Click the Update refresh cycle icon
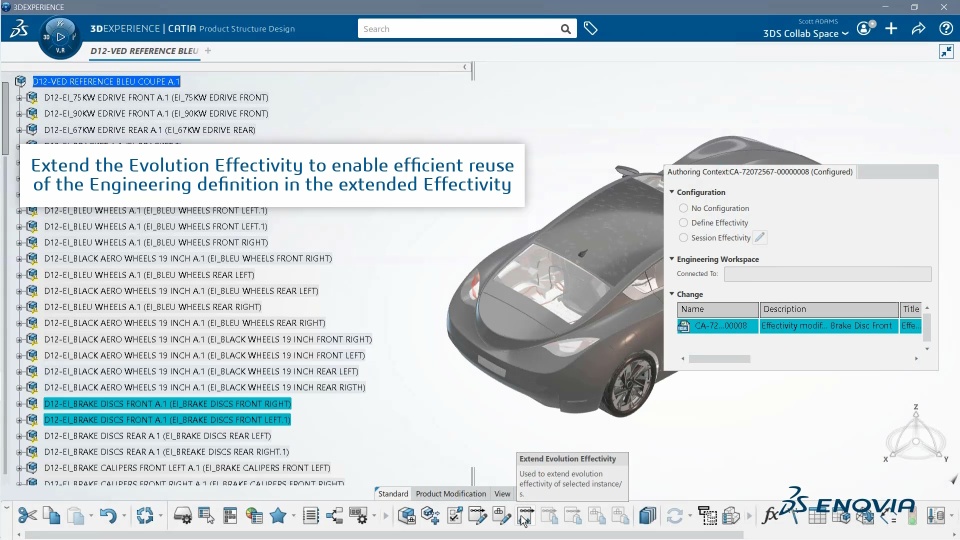Screen dimensions: 960x540 [144, 516]
